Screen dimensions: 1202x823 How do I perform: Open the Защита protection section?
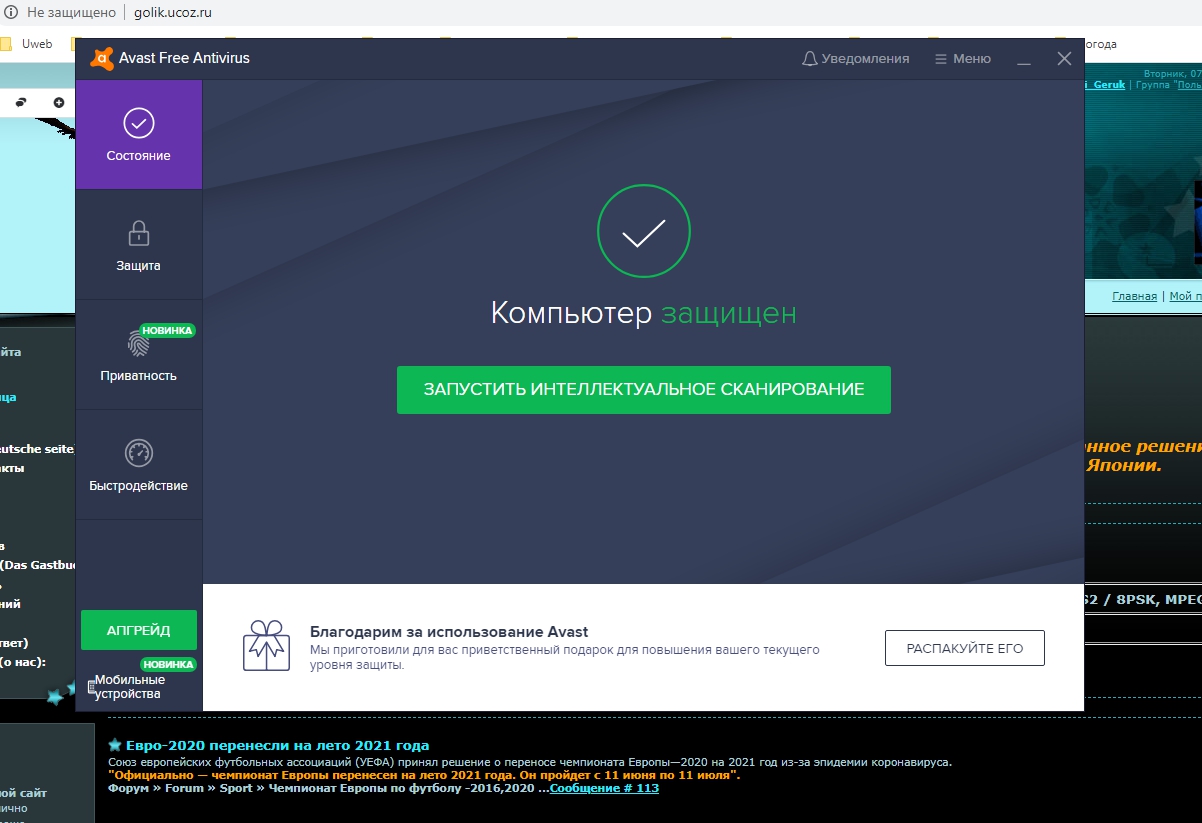tap(139, 245)
